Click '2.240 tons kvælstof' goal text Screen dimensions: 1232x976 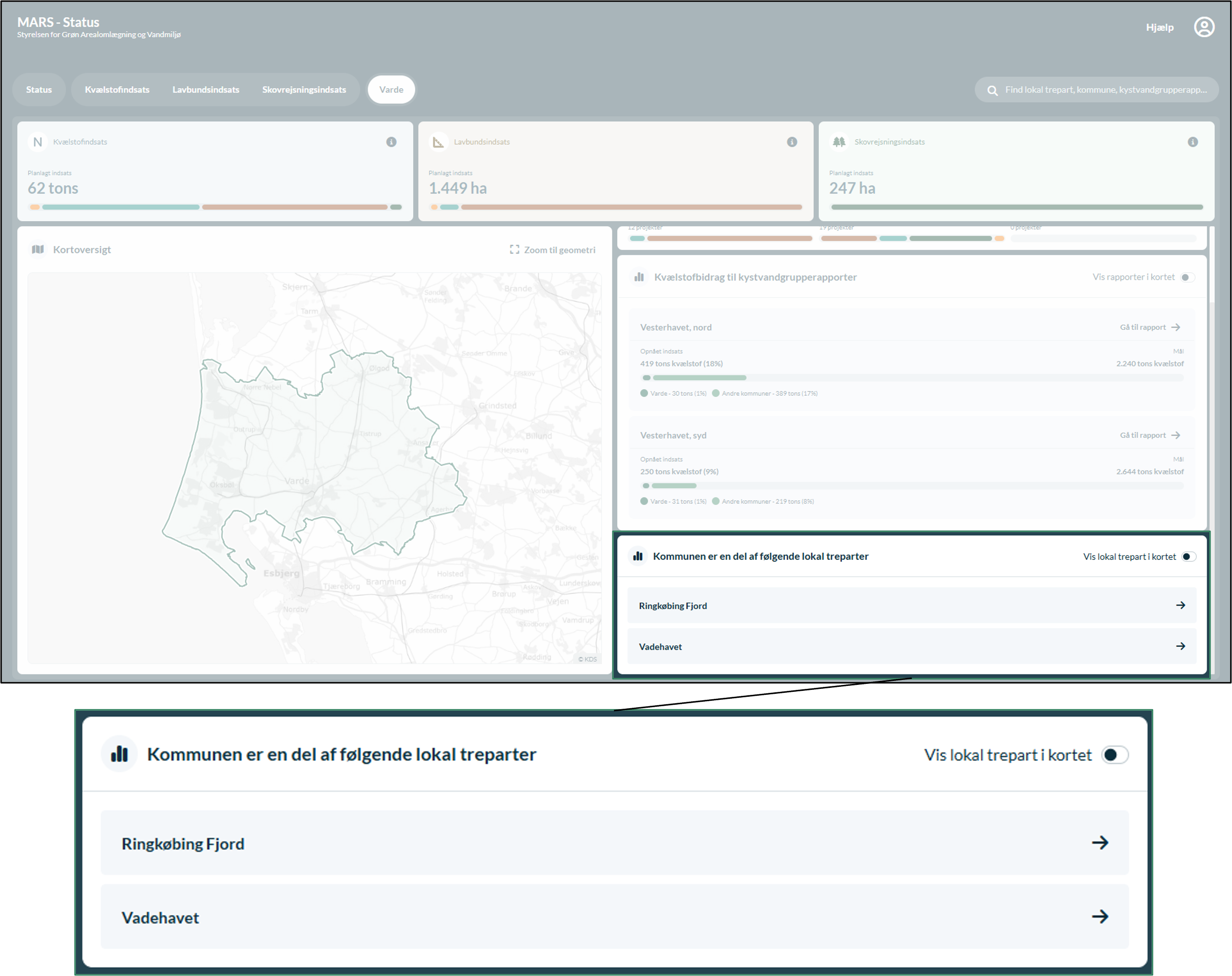pos(1150,363)
